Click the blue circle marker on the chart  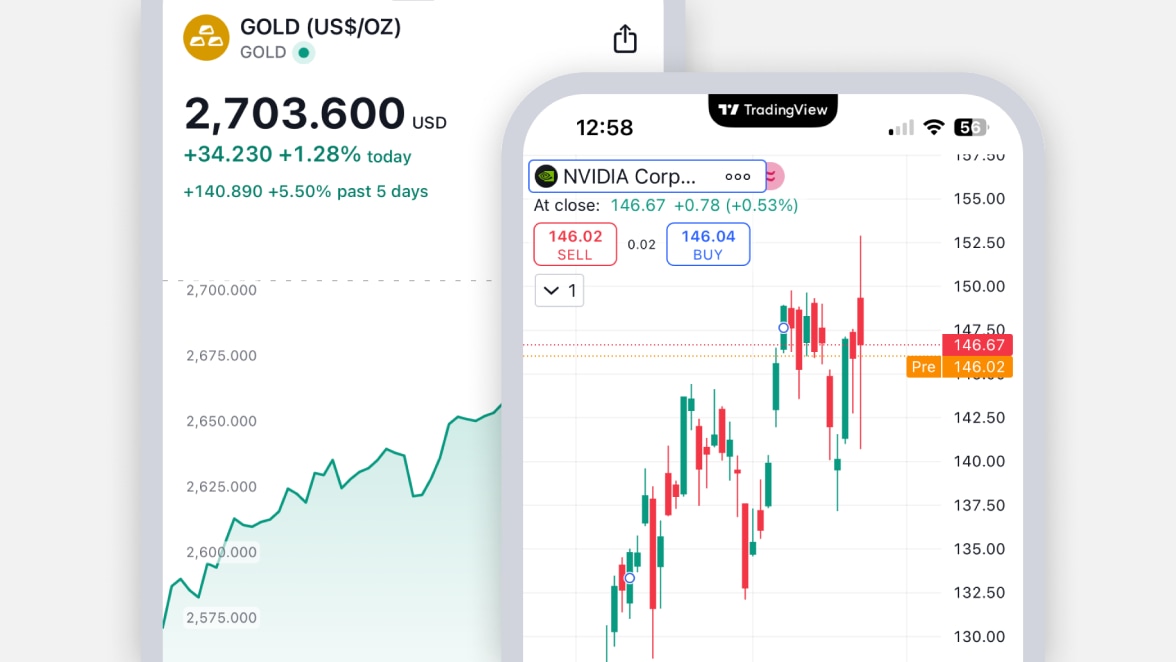tap(783, 328)
